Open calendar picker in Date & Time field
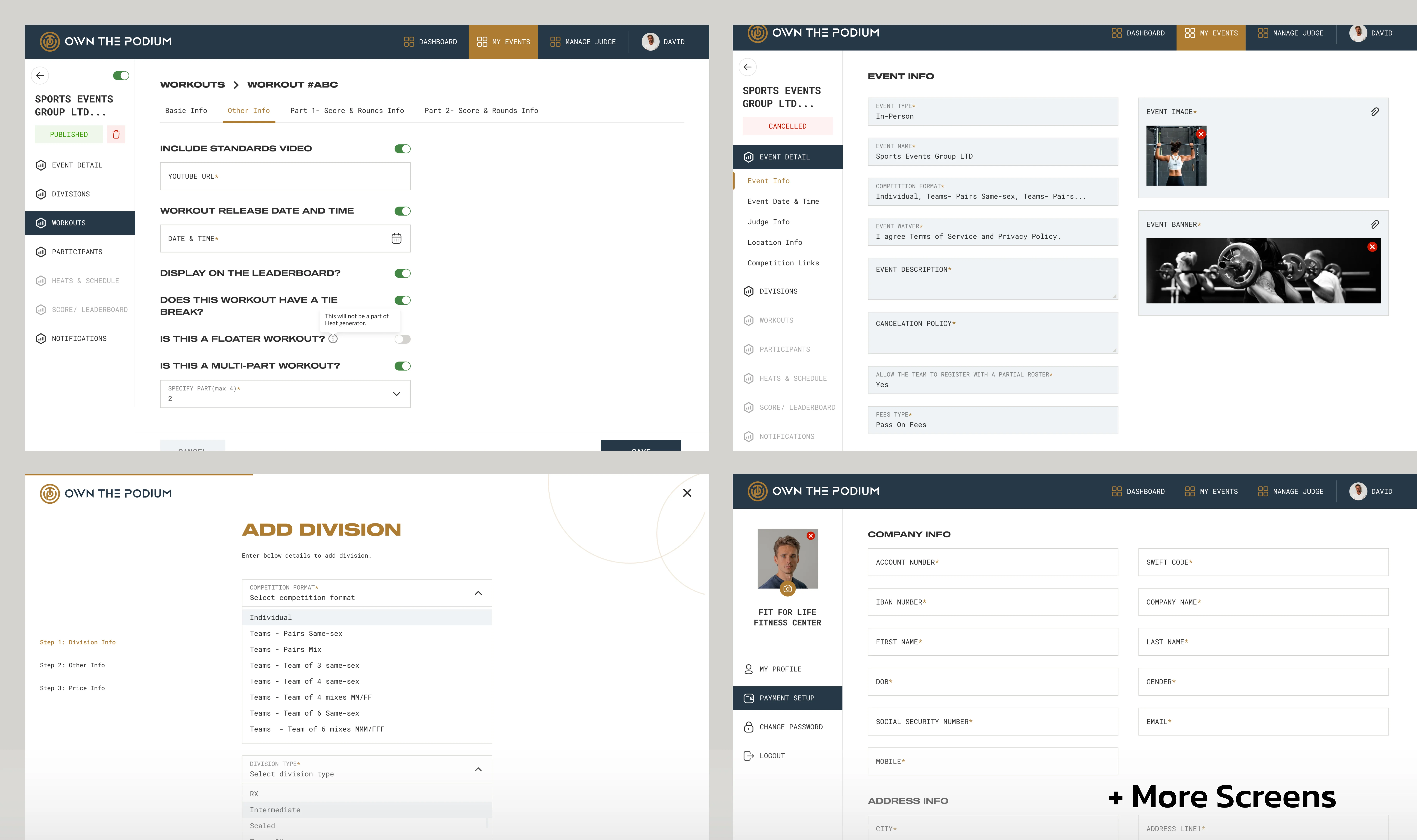 coord(396,239)
